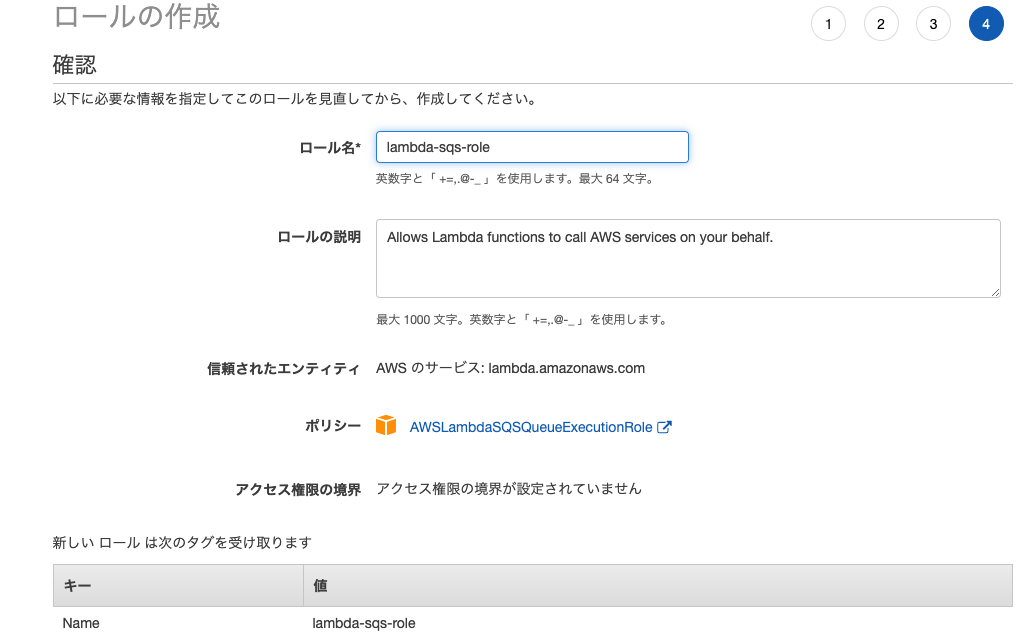This screenshot has width=1031, height=637.
Task: Click the ポリシー label
Action: pyautogui.click(x=333, y=426)
